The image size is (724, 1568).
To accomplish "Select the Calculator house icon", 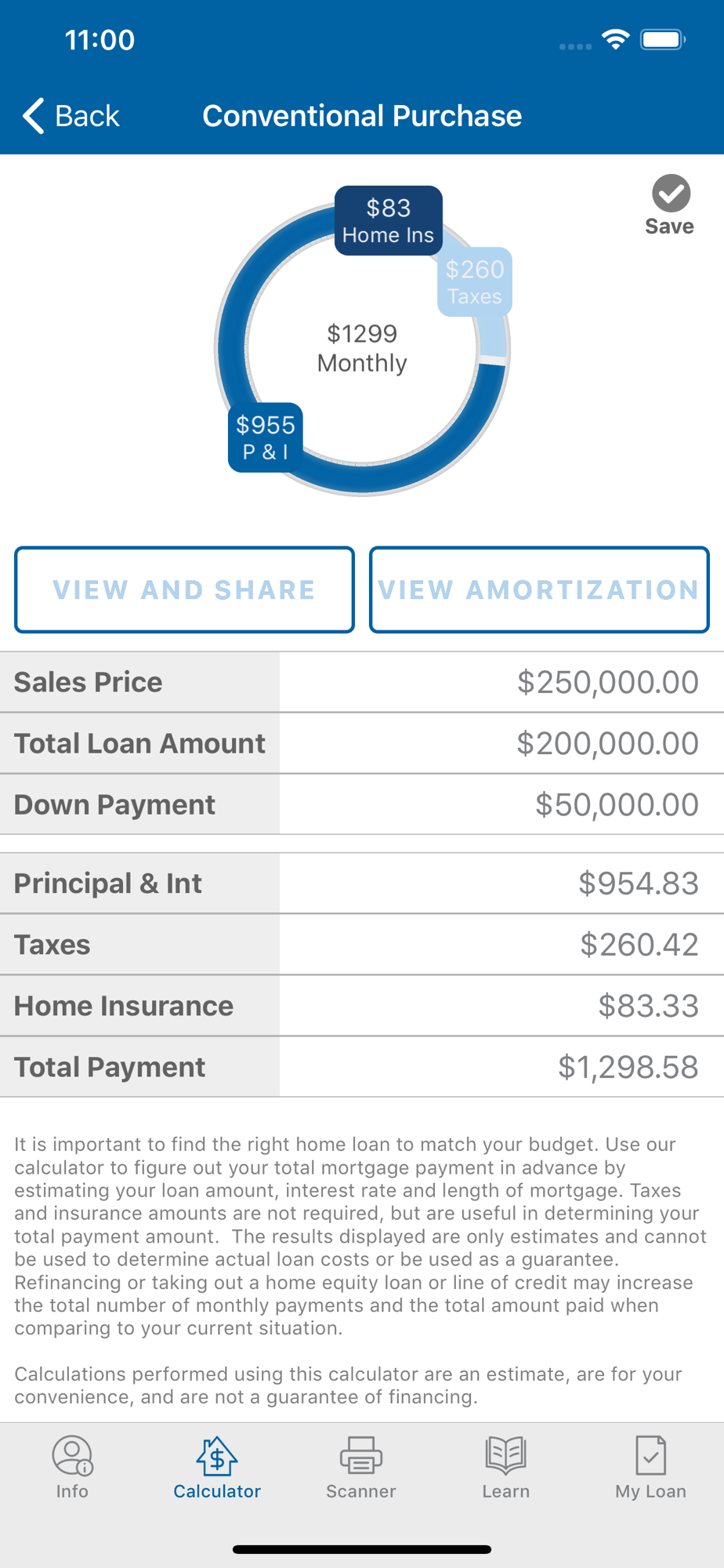I will [x=217, y=1456].
